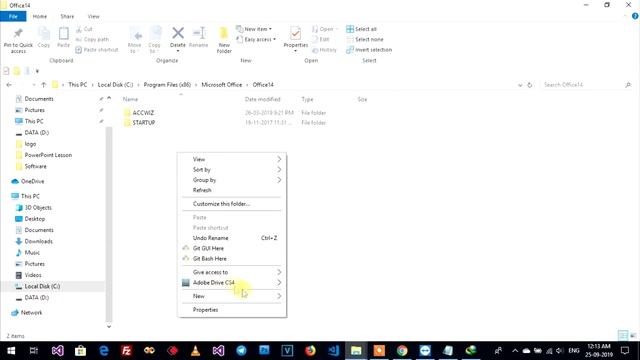Open Task View on taskbar
The width and height of the screenshot is (640, 360).
coord(34,351)
